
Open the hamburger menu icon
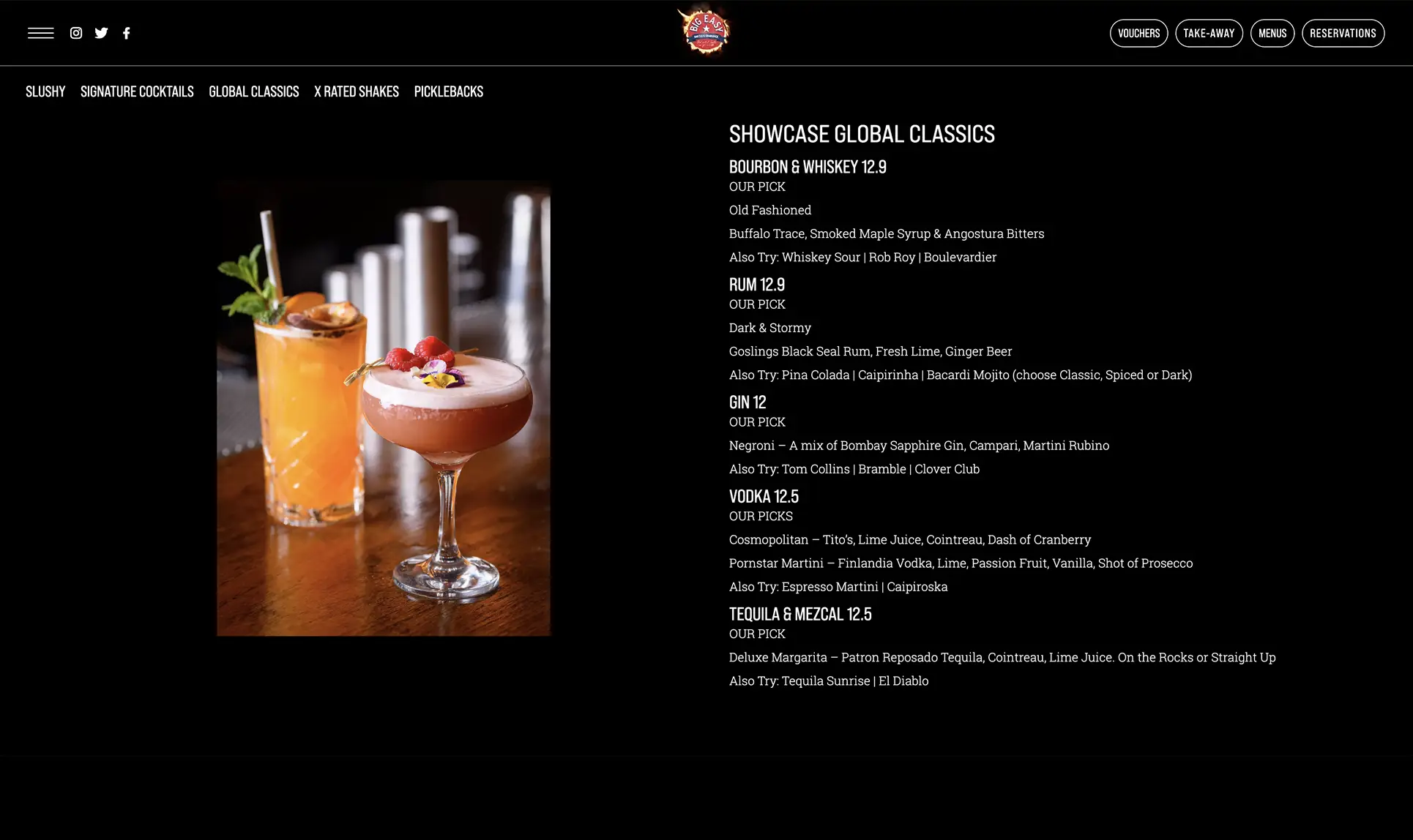point(41,33)
